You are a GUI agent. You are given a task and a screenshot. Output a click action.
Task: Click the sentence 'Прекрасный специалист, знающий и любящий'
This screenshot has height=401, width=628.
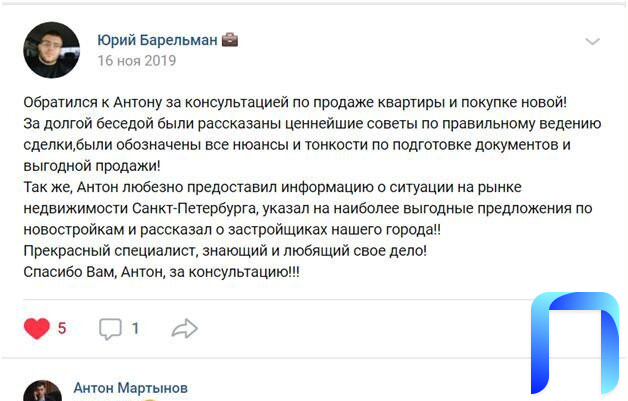pyautogui.click(x=225, y=251)
